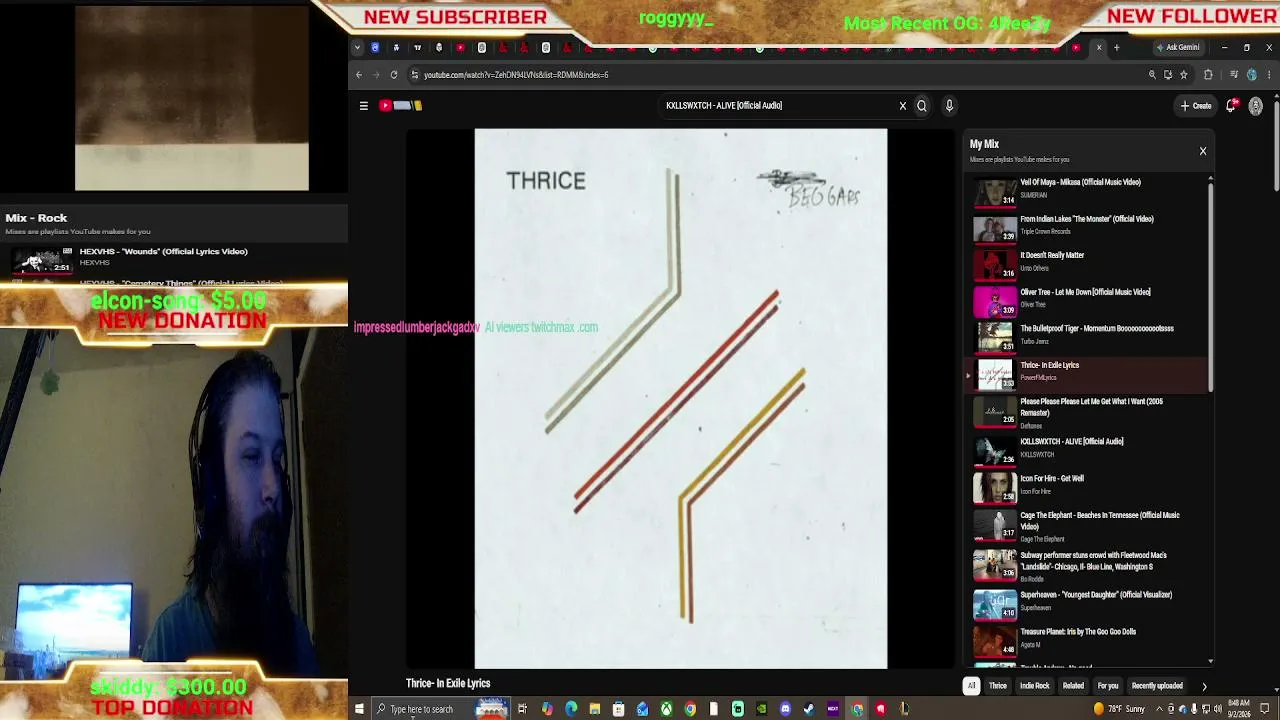The width and height of the screenshot is (1280, 720).
Task: Select the For you filter chip
Action: pos(1108,686)
